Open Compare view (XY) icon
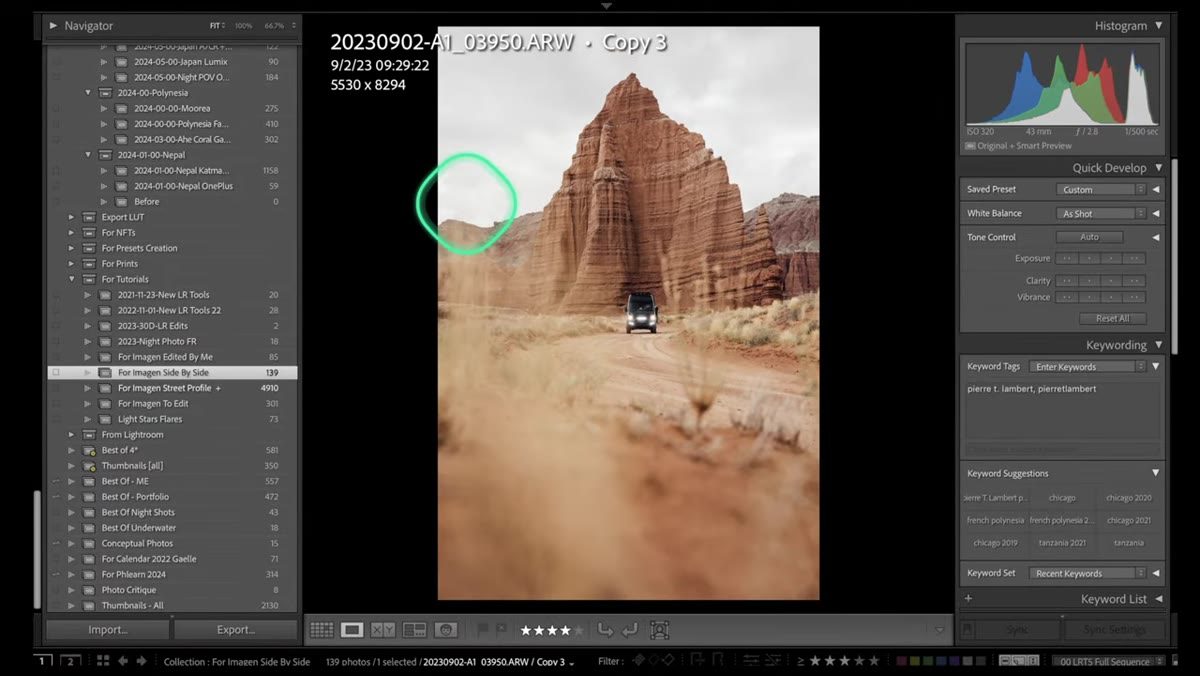The width and height of the screenshot is (1200, 676). pyautogui.click(x=383, y=630)
